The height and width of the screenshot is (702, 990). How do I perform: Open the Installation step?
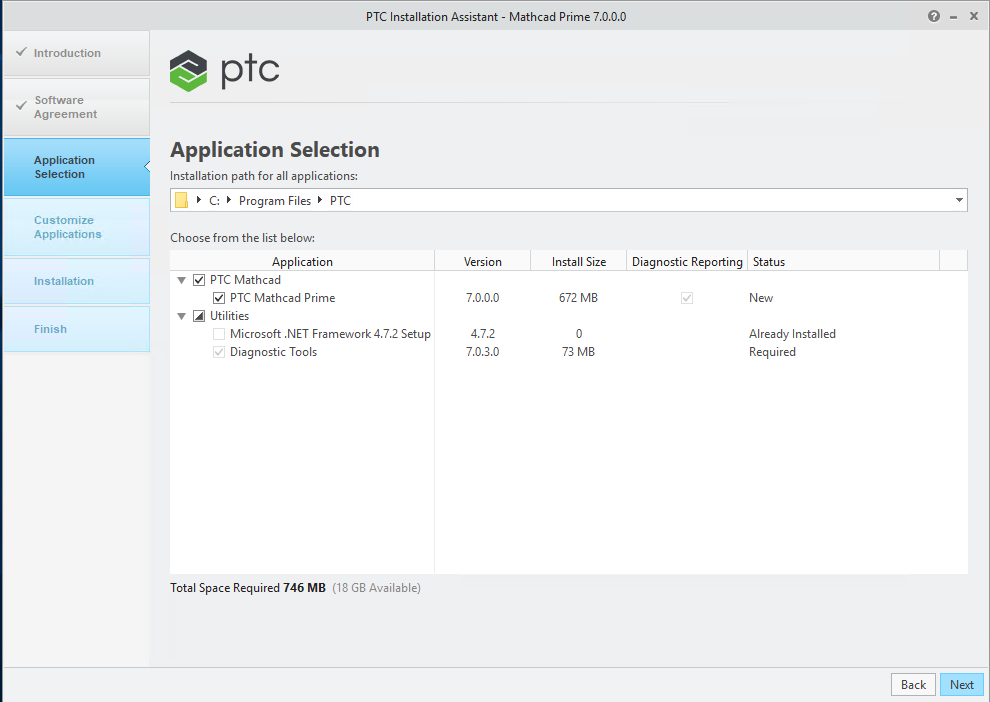coord(76,281)
